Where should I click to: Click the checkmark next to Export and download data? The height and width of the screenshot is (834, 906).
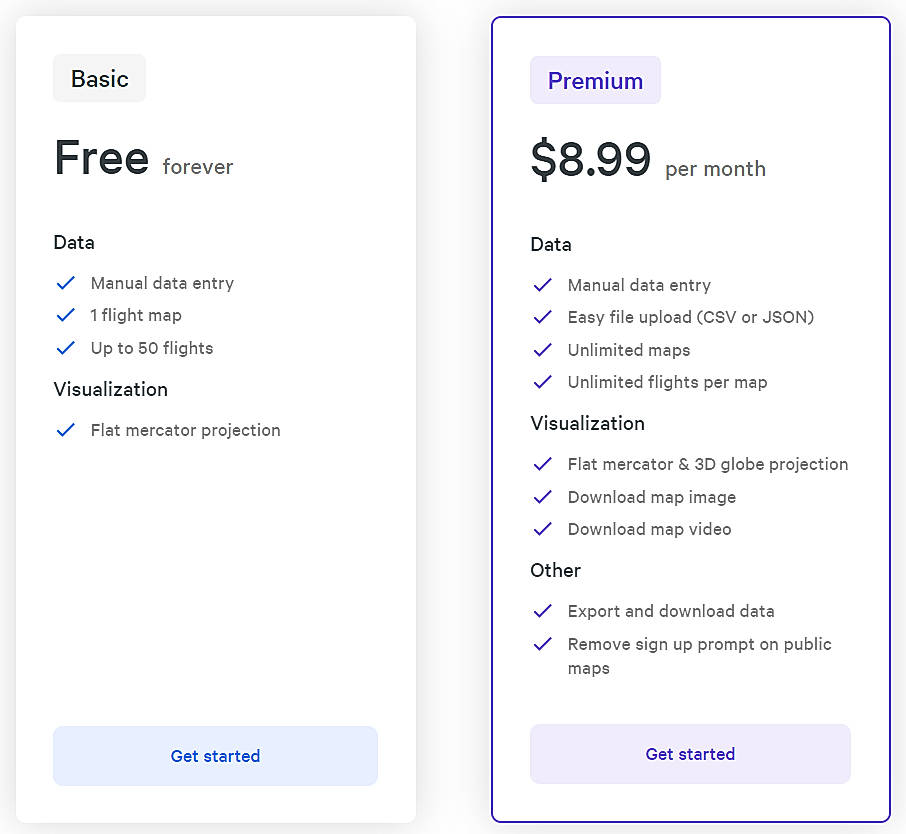click(543, 611)
